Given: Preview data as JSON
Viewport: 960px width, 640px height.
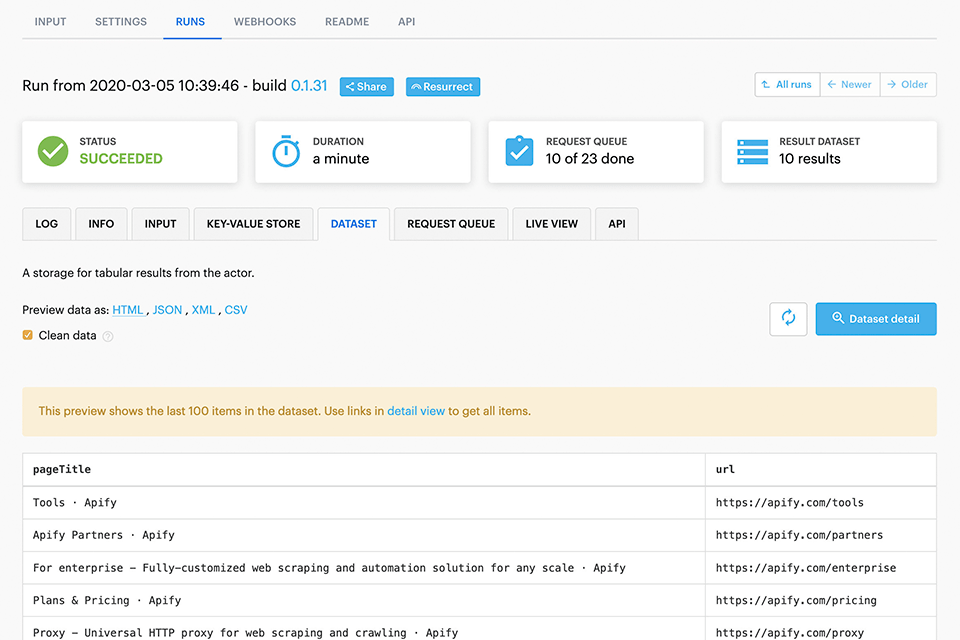Looking at the screenshot, I should pos(167,310).
